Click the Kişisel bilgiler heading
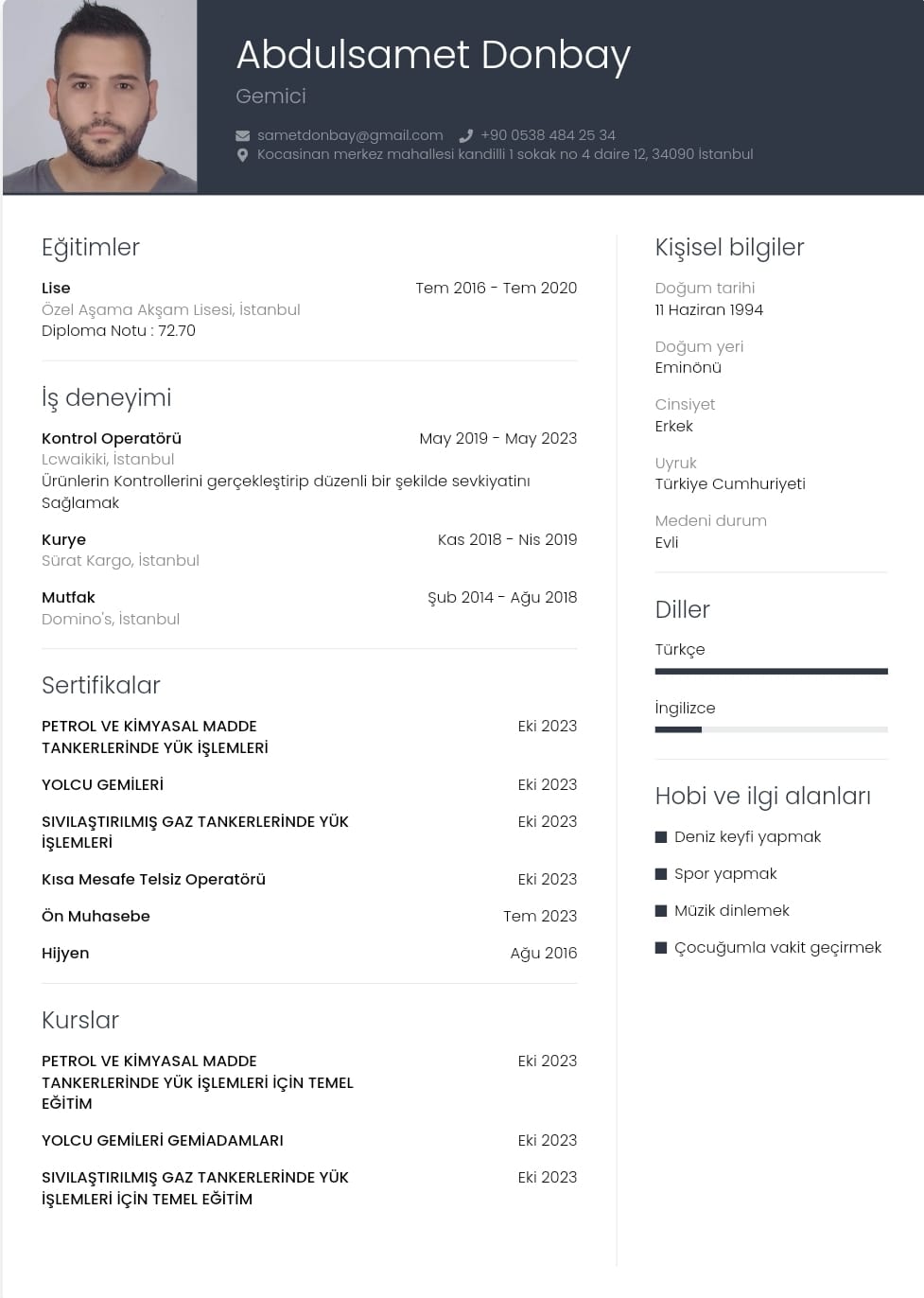 pyautogui.click(x=729, y=248)
